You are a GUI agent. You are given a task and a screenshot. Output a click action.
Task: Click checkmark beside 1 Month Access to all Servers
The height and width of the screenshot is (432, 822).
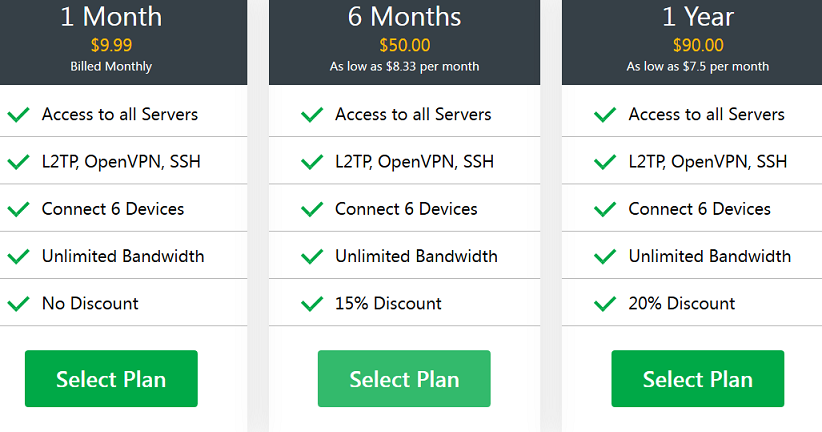[x=18, y=115]
